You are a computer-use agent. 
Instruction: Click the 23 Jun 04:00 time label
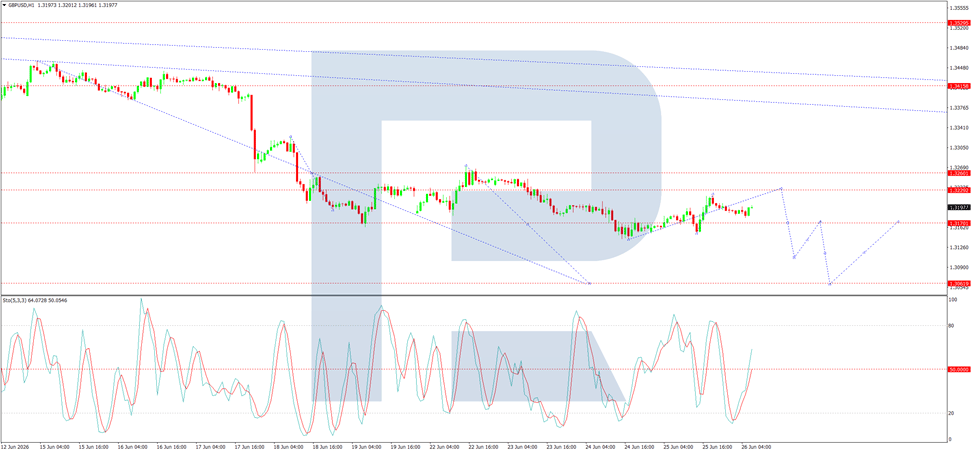click(x=521, y=446)
